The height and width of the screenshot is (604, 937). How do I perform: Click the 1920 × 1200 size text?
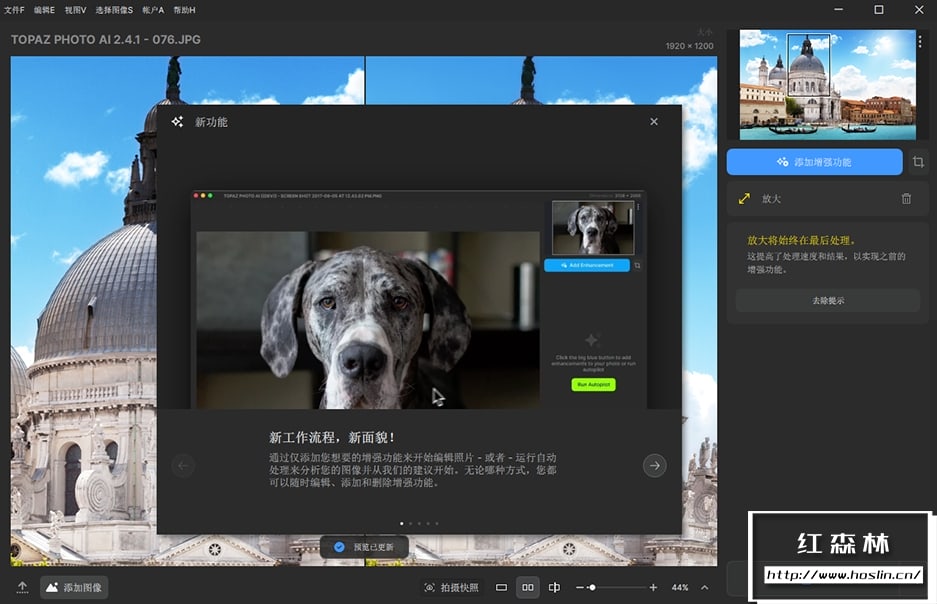[689, 46]
